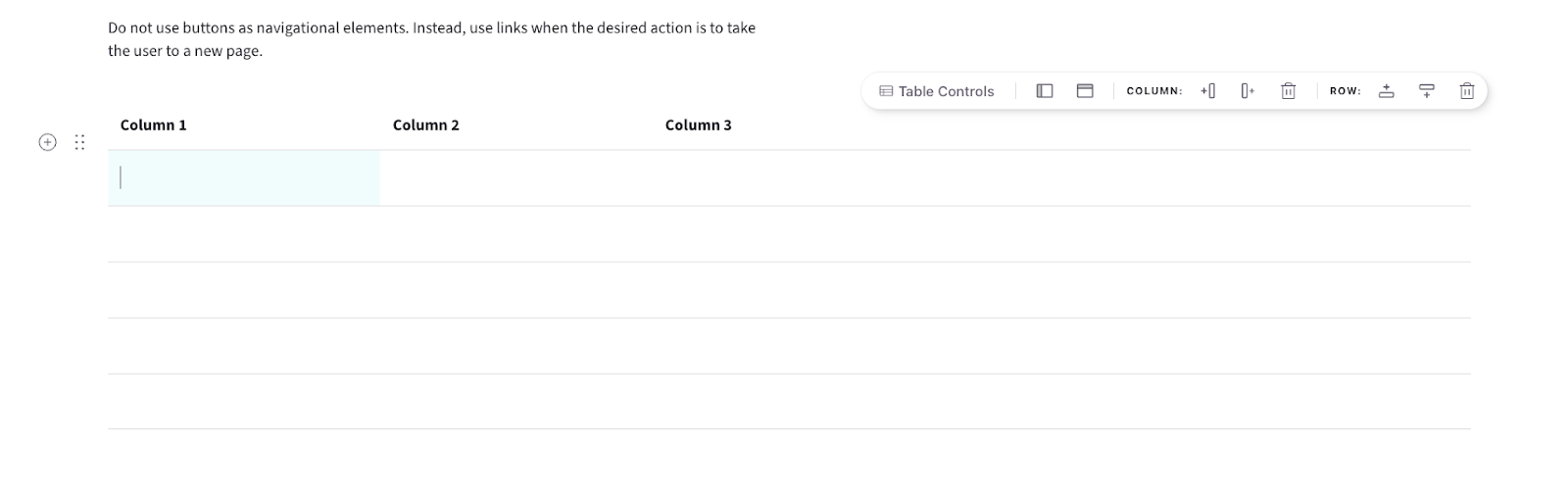Click the Table Controls label
Image resolution: width=1568 pixels, height=499 pixels.
(x=946, y=91)
